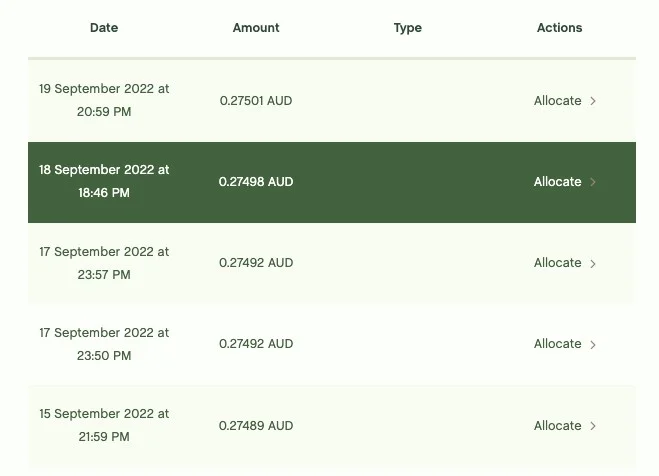Select the 19 September 2022 date cell

click(x=104, y=100)
